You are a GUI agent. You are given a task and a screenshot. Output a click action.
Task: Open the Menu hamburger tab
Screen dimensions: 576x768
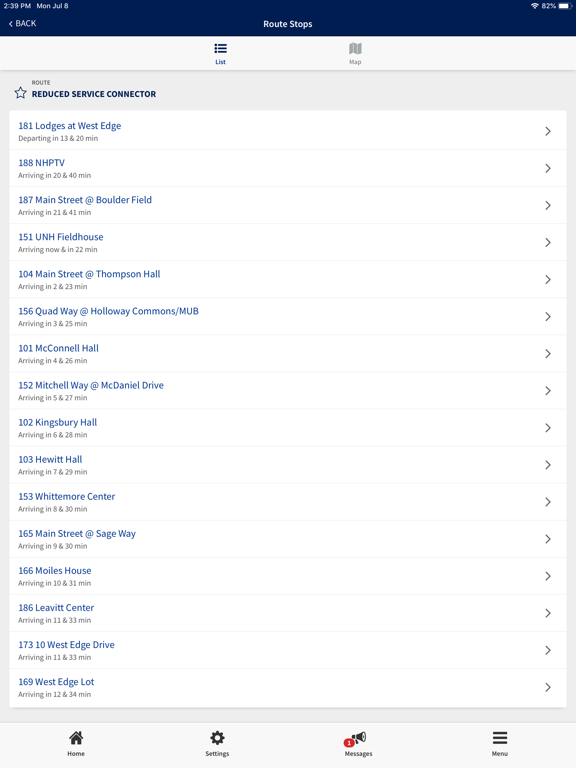point(500,744)
